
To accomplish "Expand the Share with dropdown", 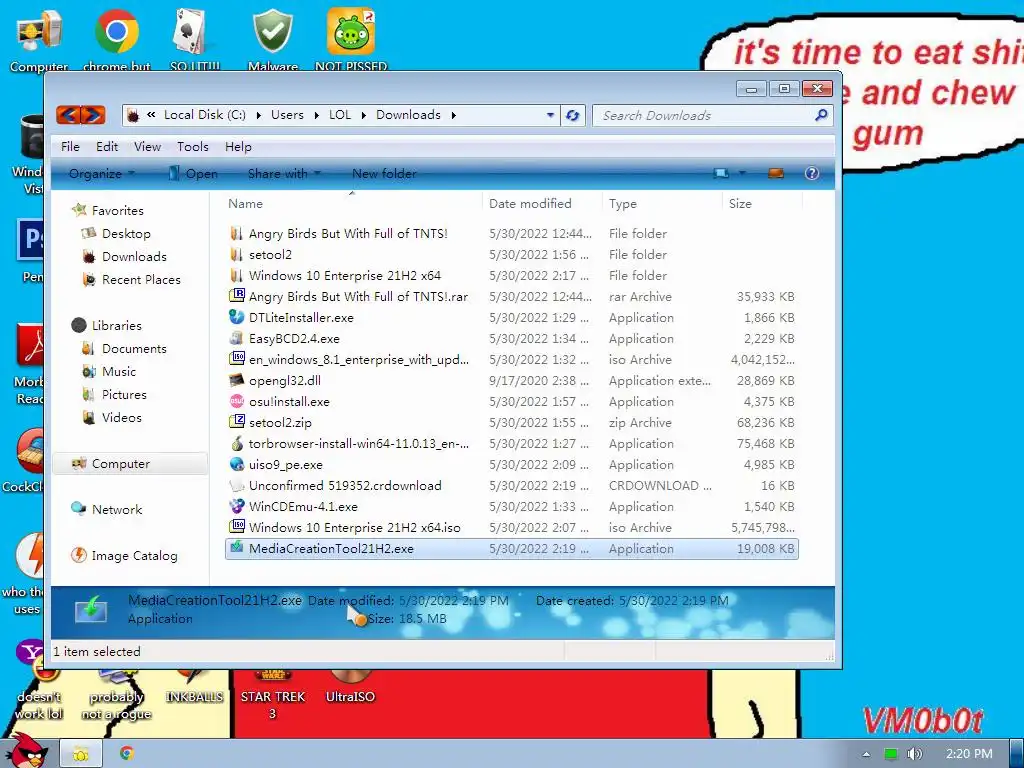I will [284, 173].
